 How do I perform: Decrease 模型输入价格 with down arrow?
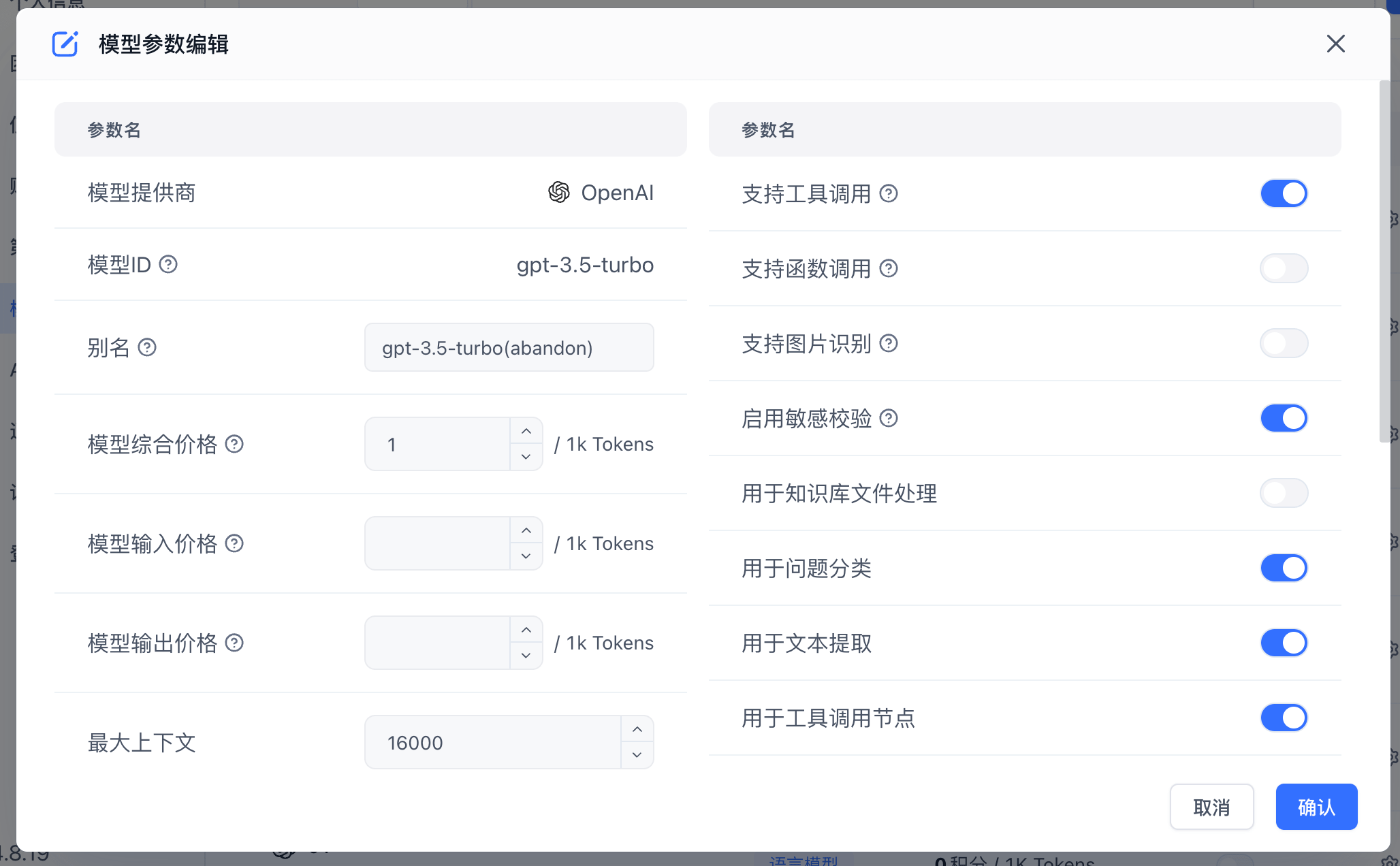(x=526, y=556)
